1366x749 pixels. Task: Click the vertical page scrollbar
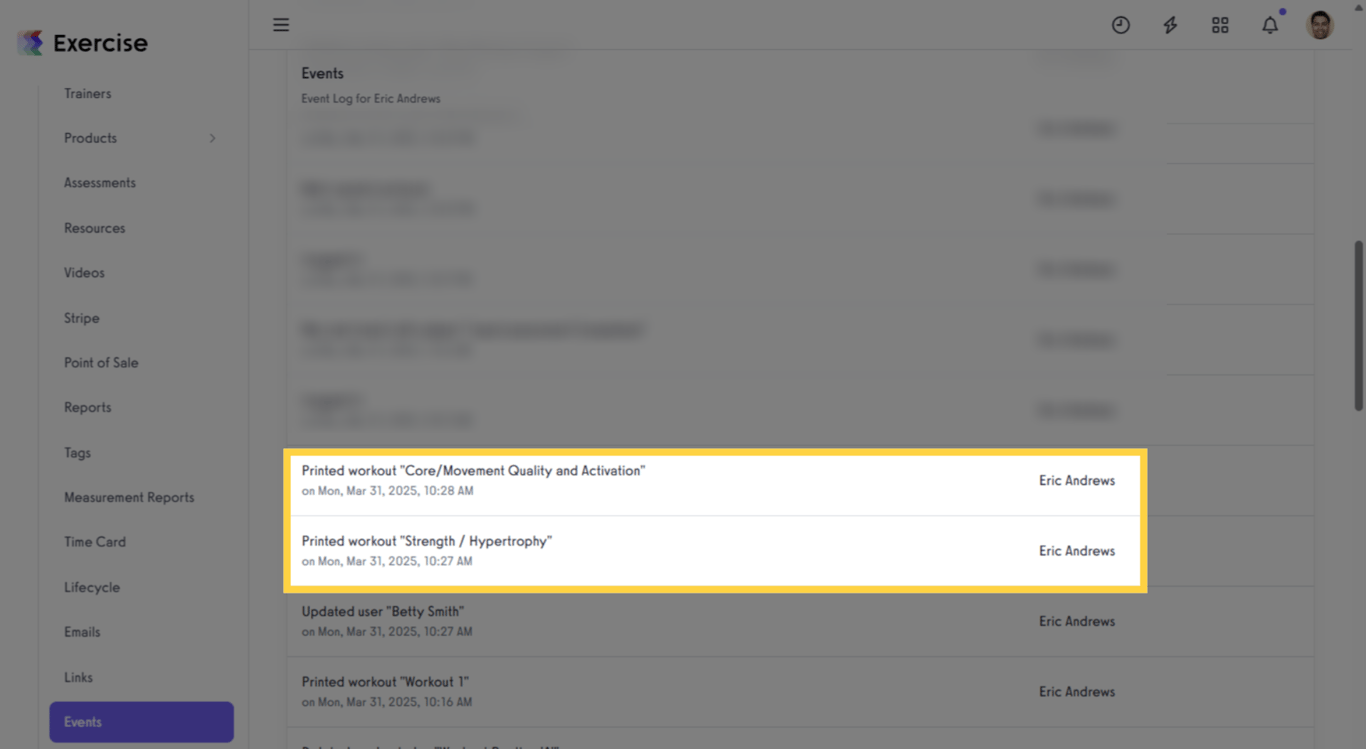click(x=1358, y=325)
